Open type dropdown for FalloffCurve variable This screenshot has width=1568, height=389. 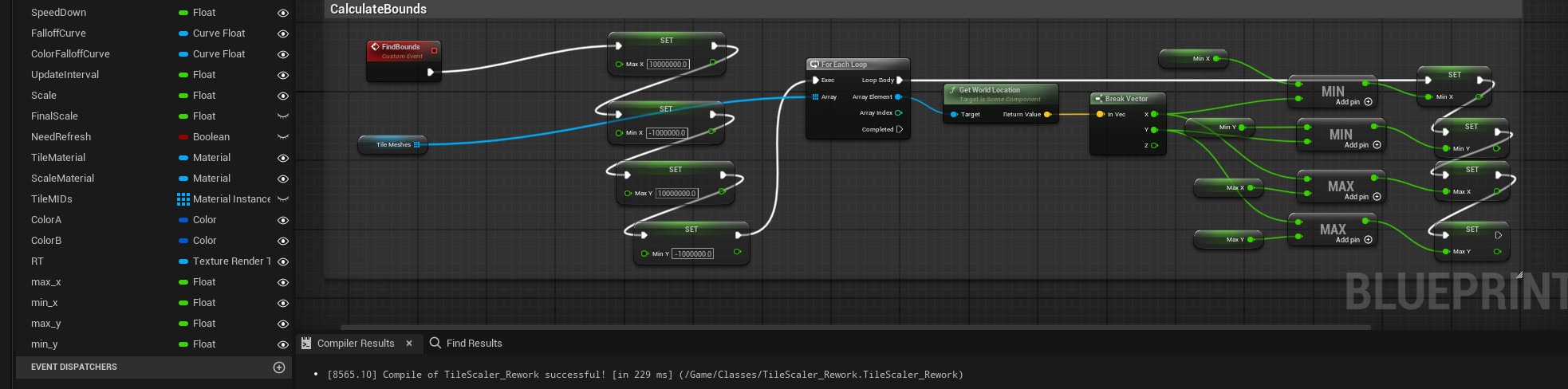218,33
